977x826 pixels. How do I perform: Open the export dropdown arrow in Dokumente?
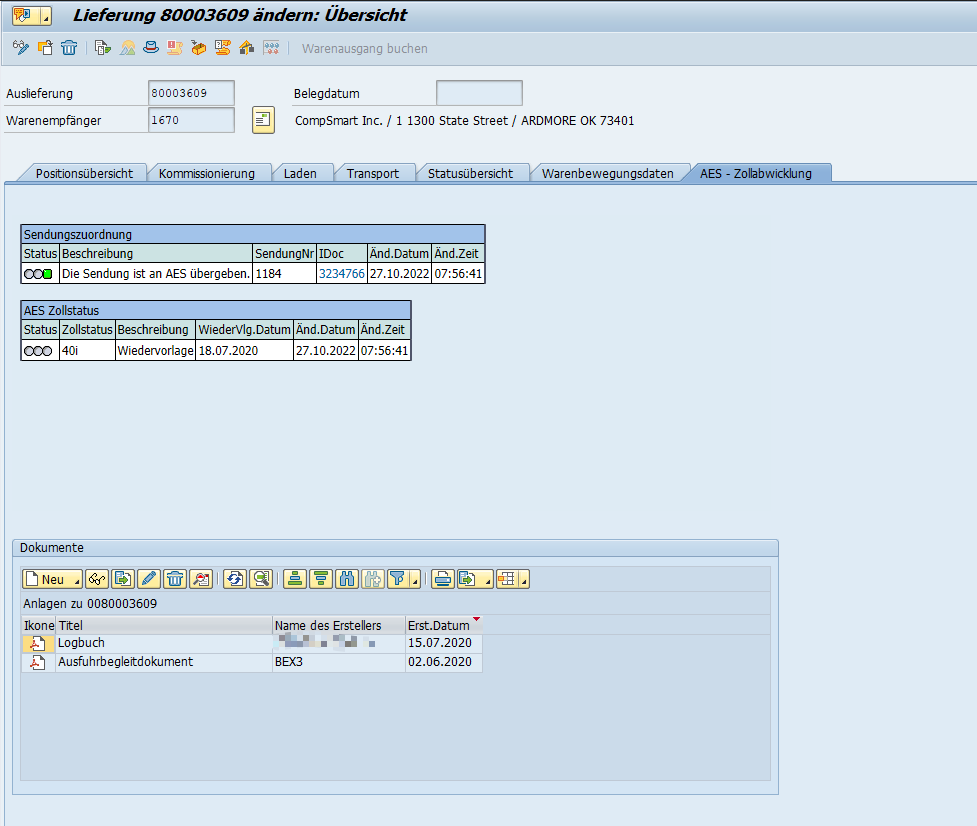(x=486, y=579)
